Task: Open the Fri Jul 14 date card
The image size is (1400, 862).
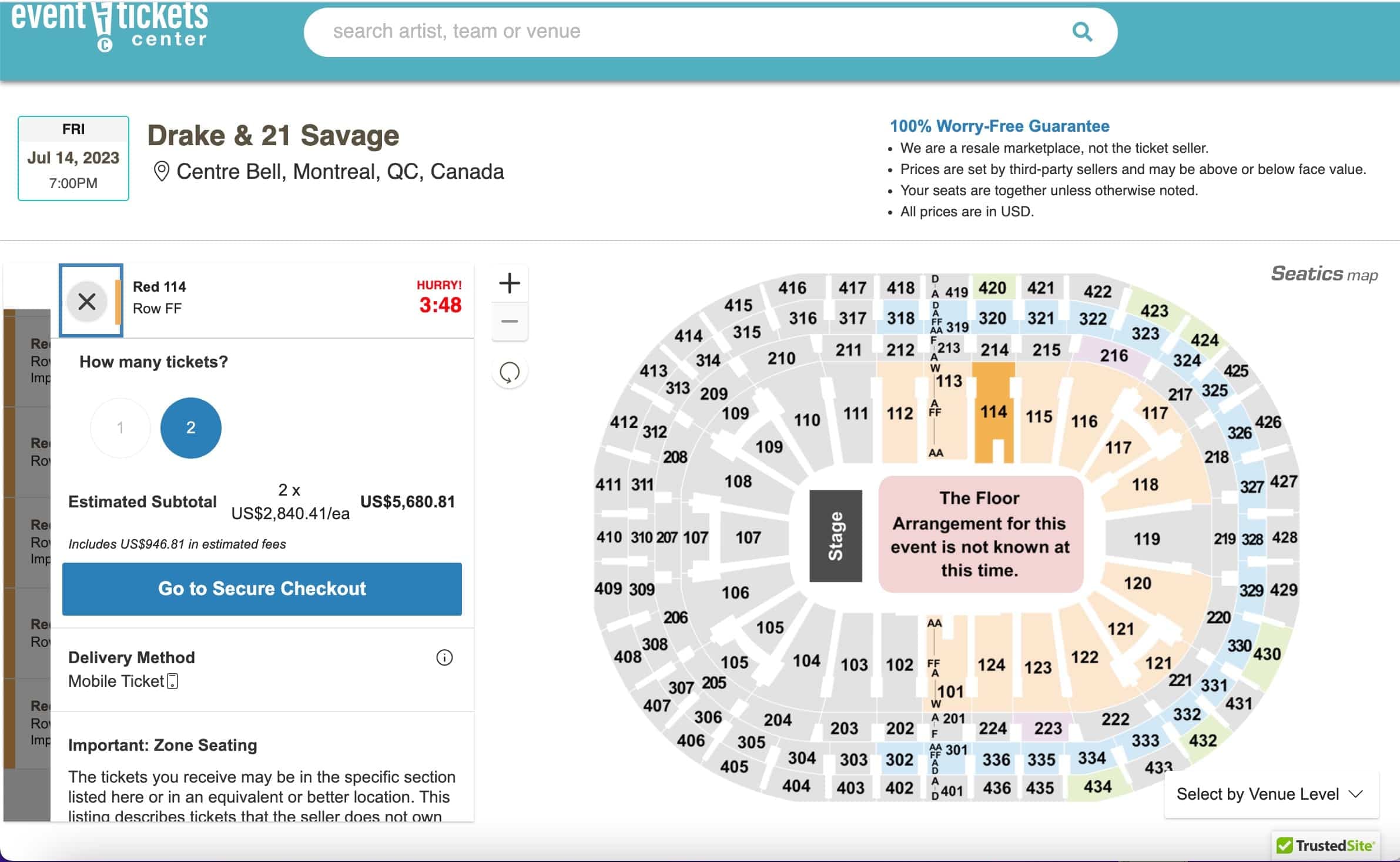Action: [73, 157]
